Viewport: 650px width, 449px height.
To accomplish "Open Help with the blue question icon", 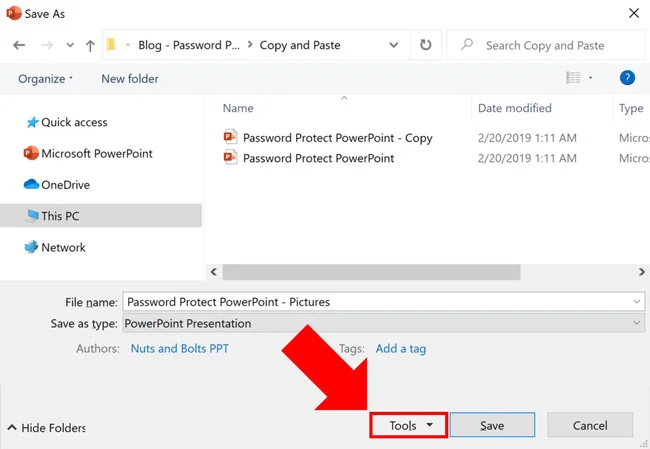I will [627, 78].
